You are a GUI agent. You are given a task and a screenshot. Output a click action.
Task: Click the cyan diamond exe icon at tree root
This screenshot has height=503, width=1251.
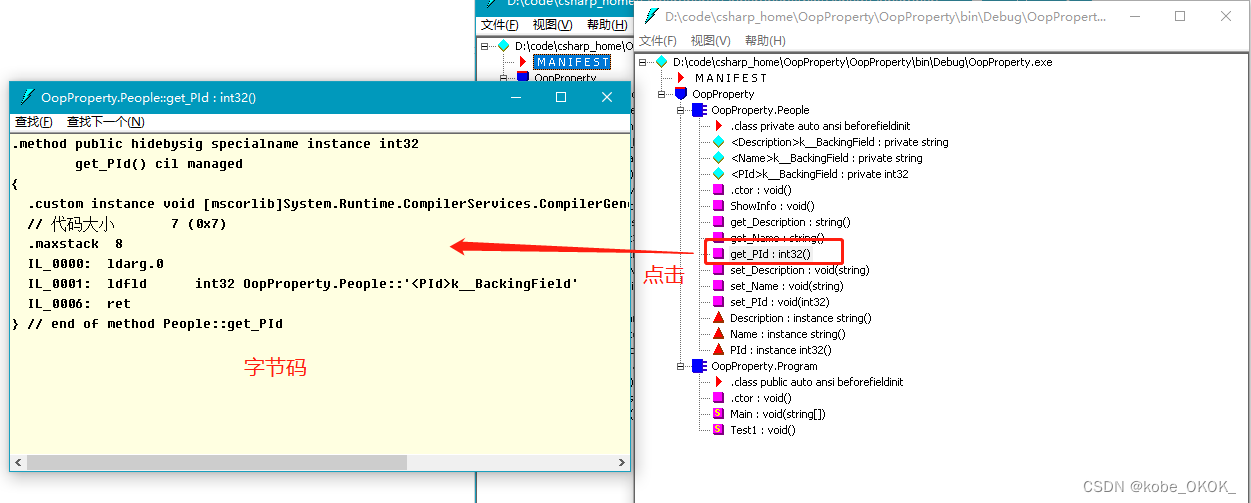tap(661, 62)
